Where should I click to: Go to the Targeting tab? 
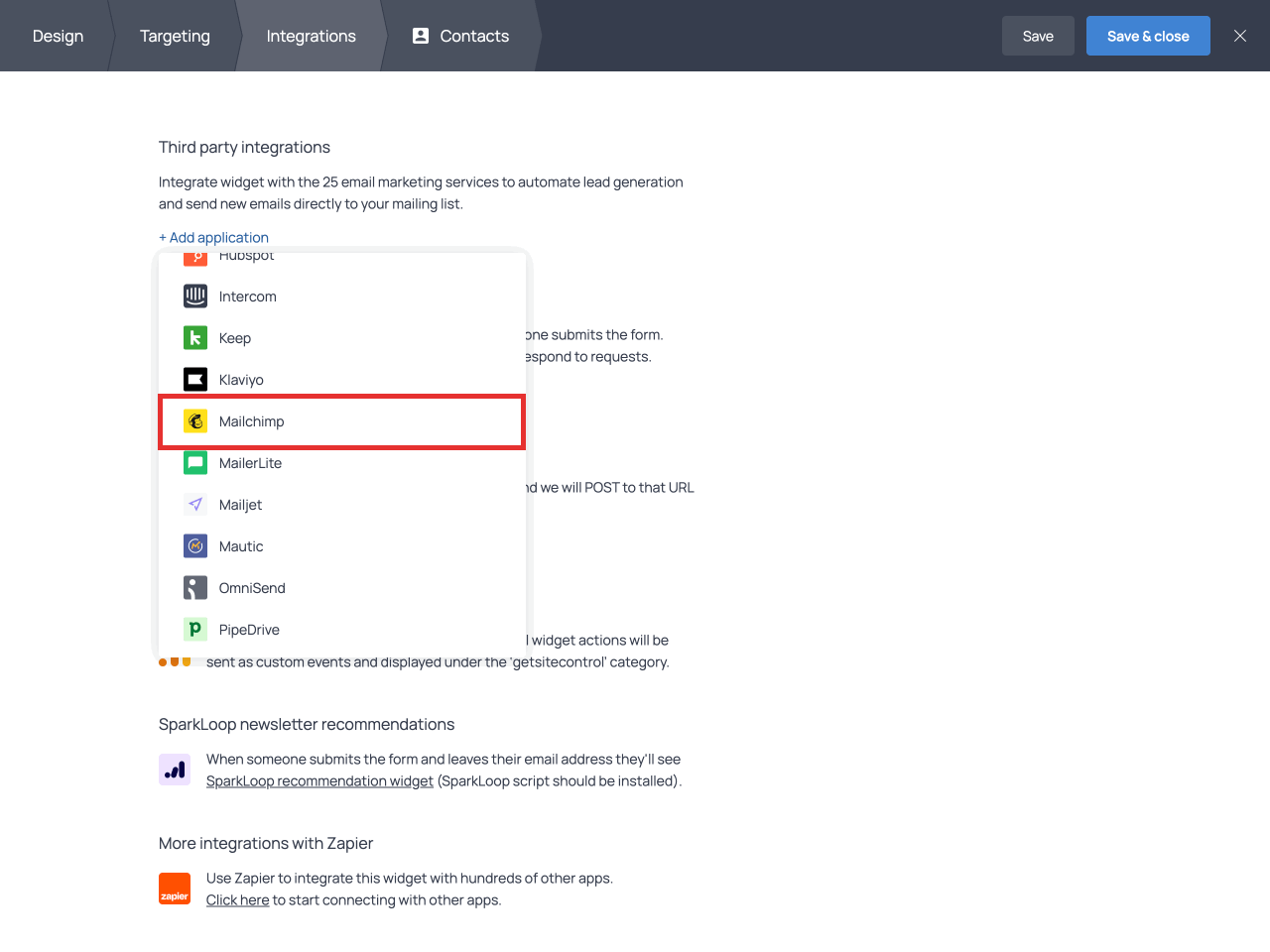[175, 36]
